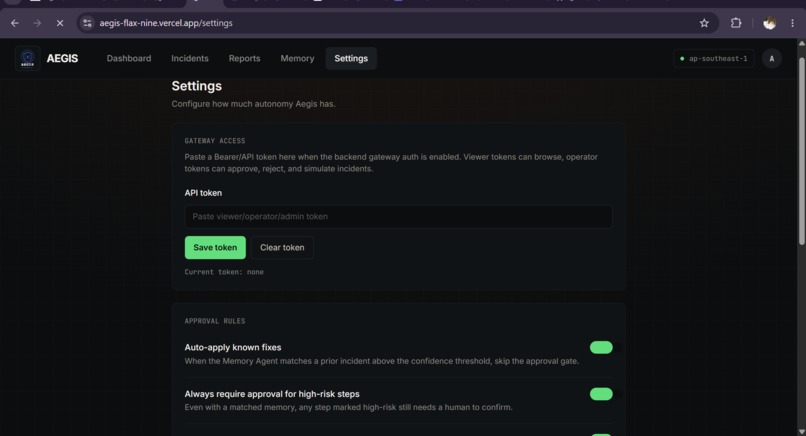Open site information icon in address bar
Viewport: 806px width, 436px height.
pos(87,23)
